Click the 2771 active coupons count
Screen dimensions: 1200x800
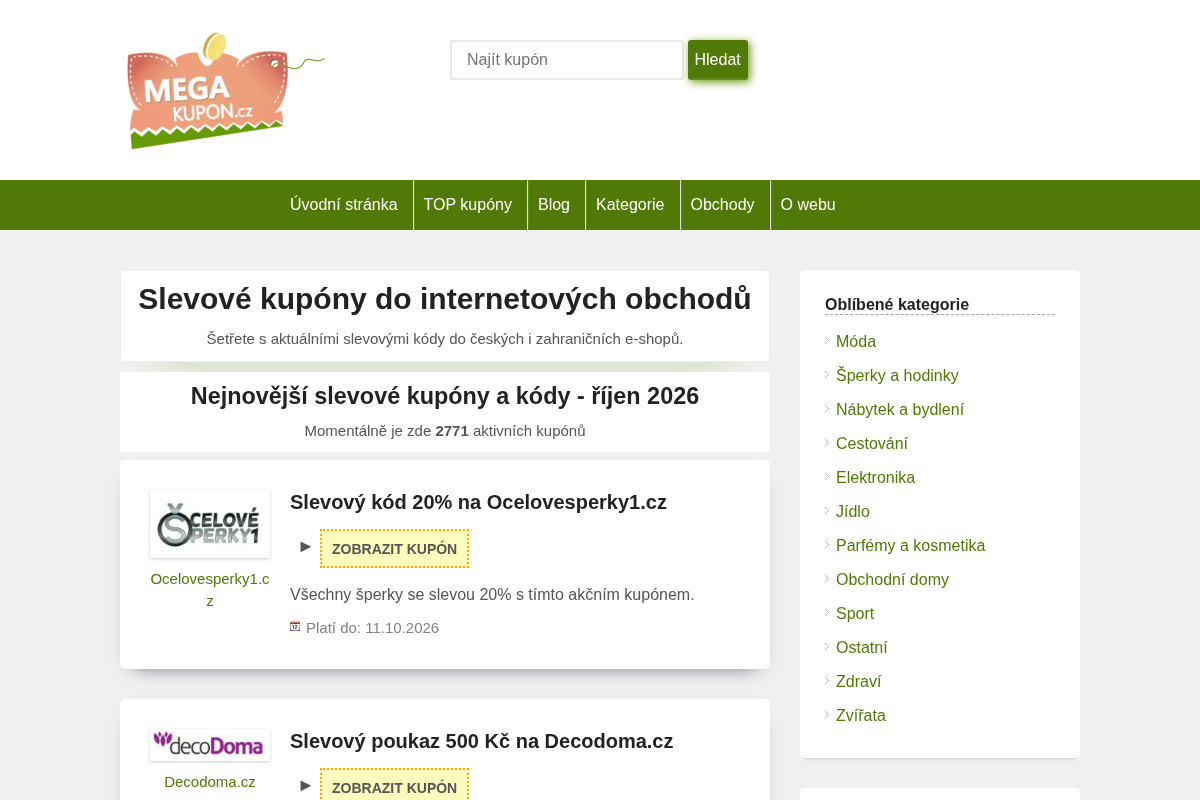click(x=452, y=431)
